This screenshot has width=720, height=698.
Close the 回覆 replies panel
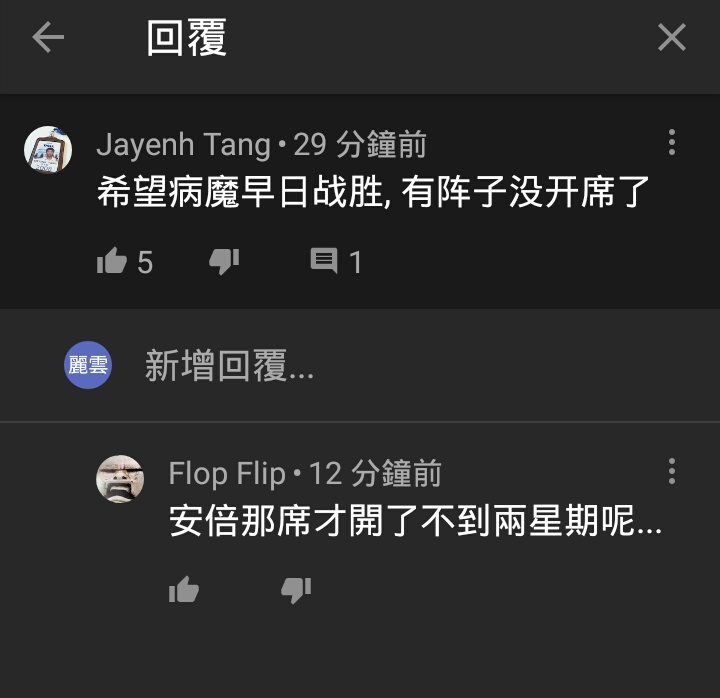pyautogui.click(x=672, y=37)
